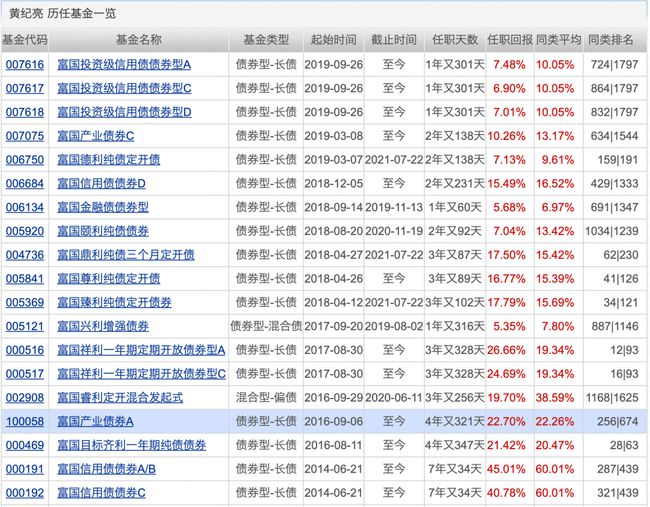Open fund 富国祥利一年期定期开放债券型C
The width and height of the screenshot is (650, 507).
(142, 374)
